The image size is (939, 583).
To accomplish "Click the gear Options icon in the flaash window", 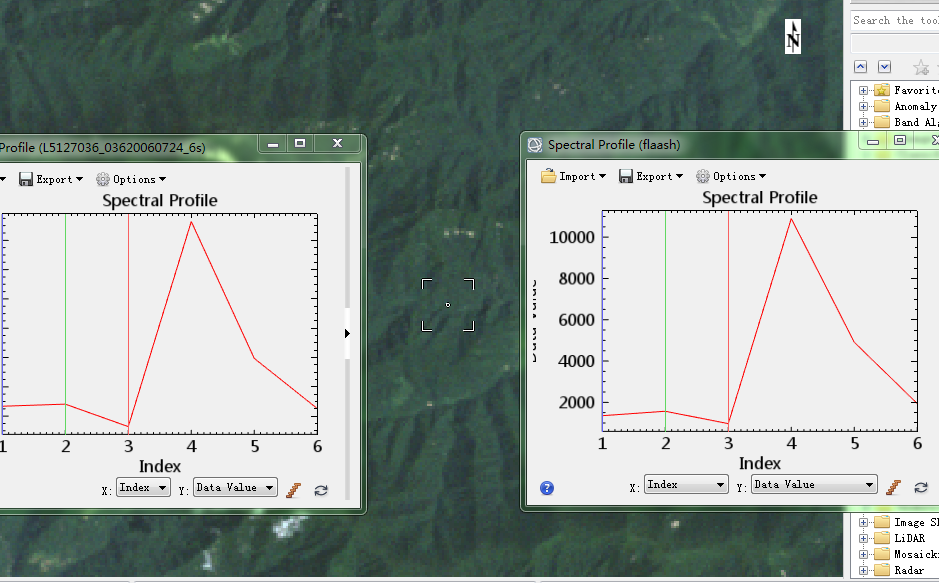I will click(702, 176).
